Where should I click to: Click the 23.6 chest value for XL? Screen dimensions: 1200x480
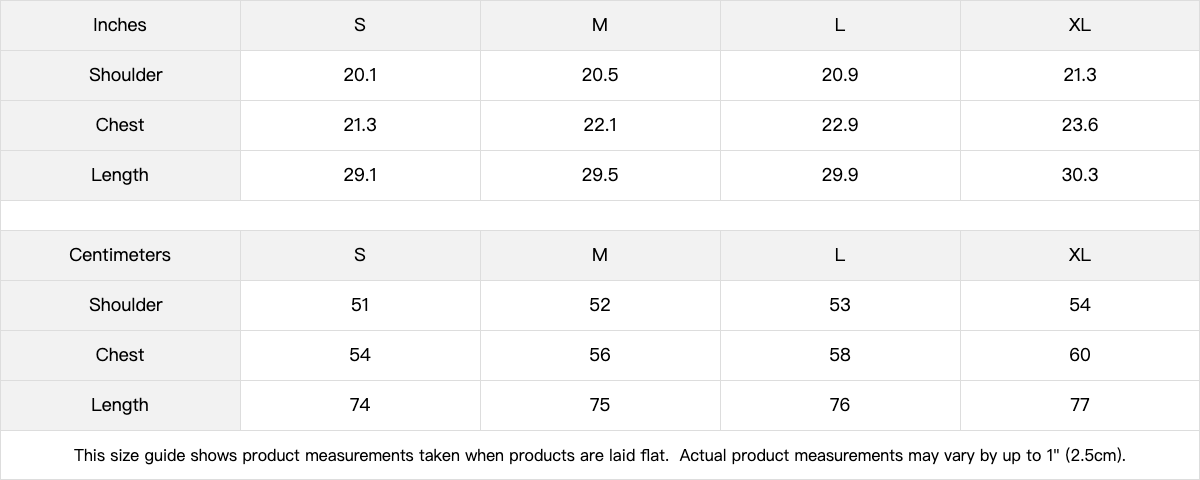(1079, 125)
